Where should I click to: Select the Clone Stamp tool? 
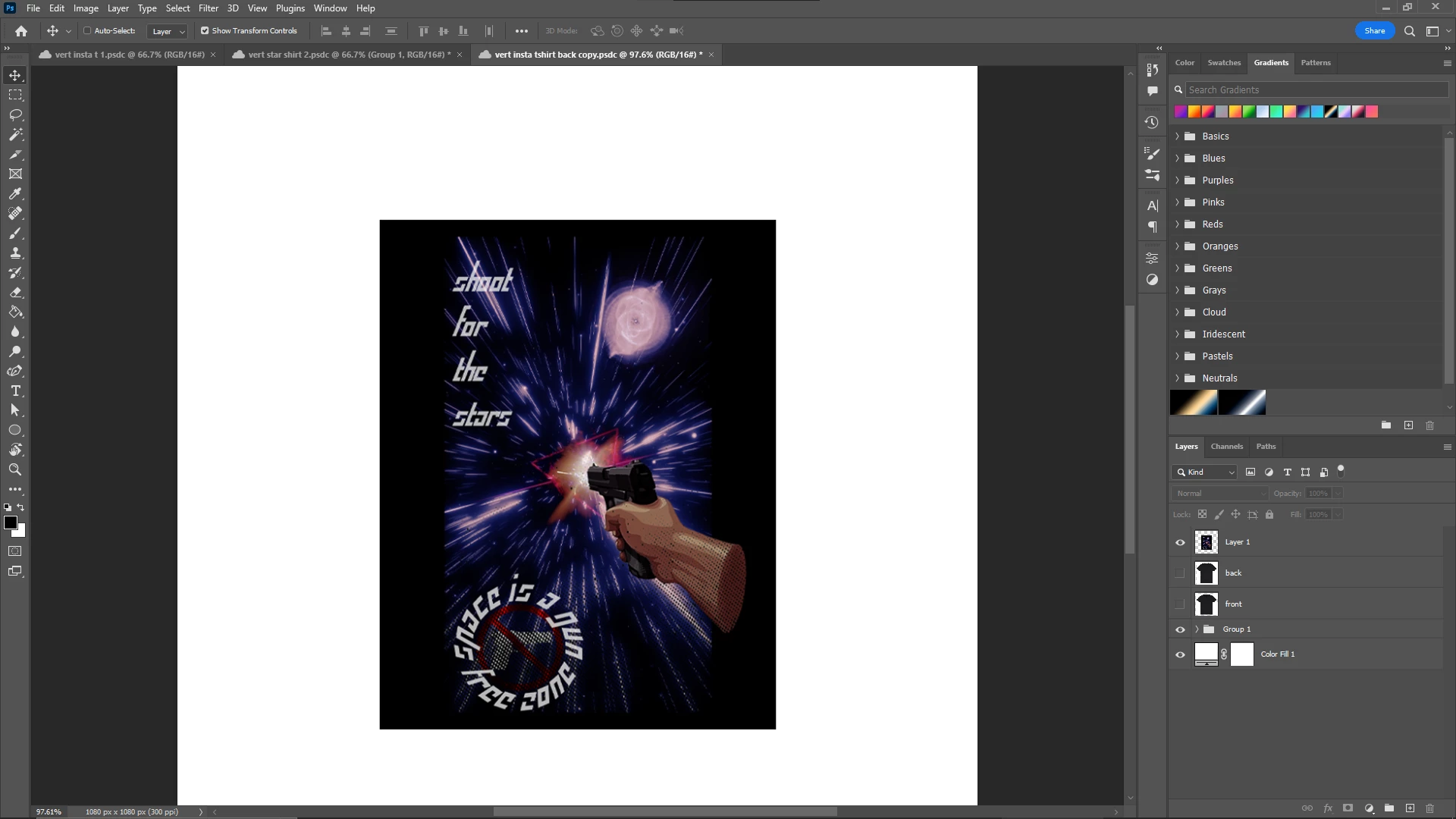pyautogui.click(x=15, y=253)
